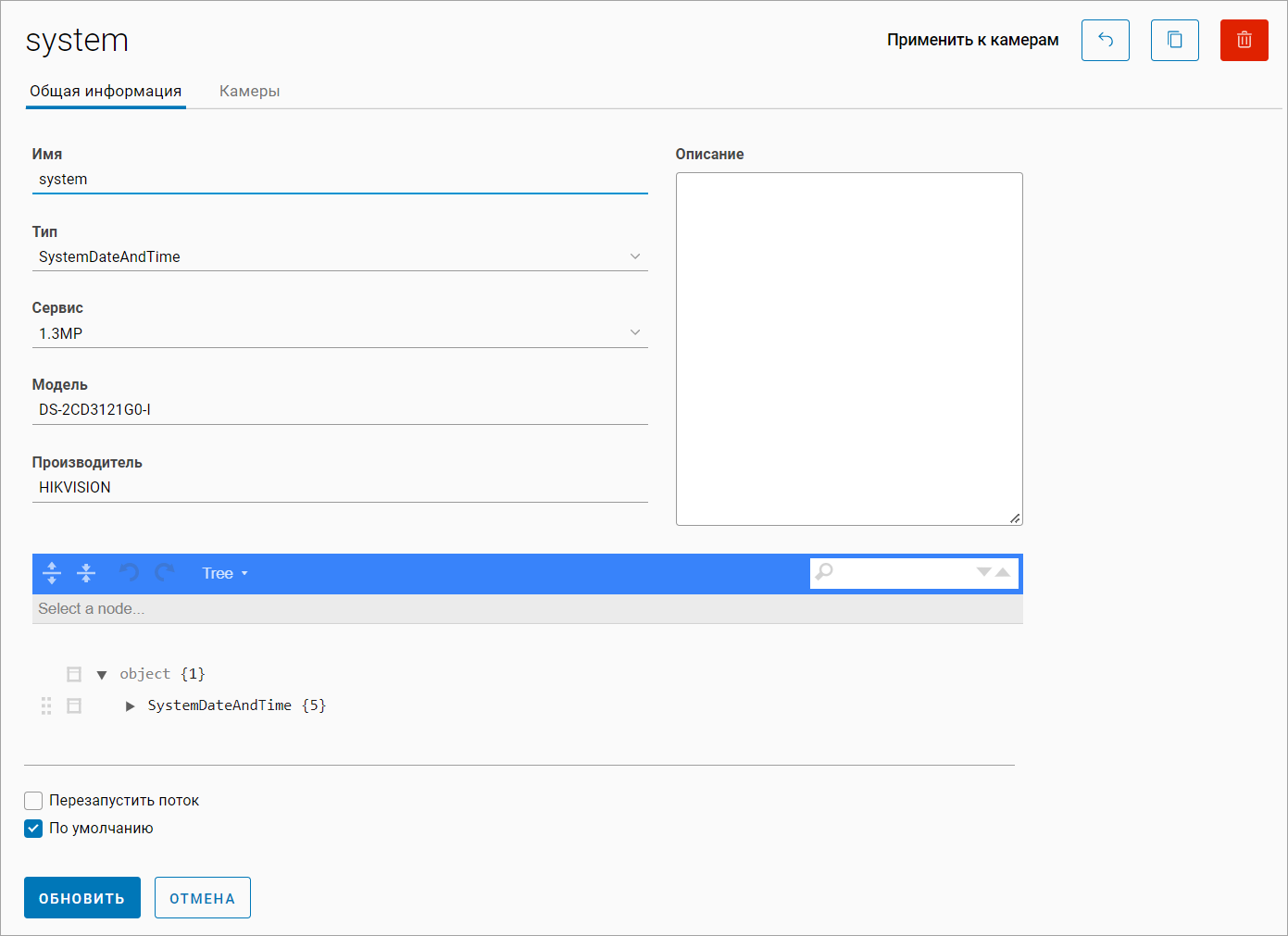1288x936 pixels.
Task: Expand all fields in JSON editor
Action: coord(52,573)
